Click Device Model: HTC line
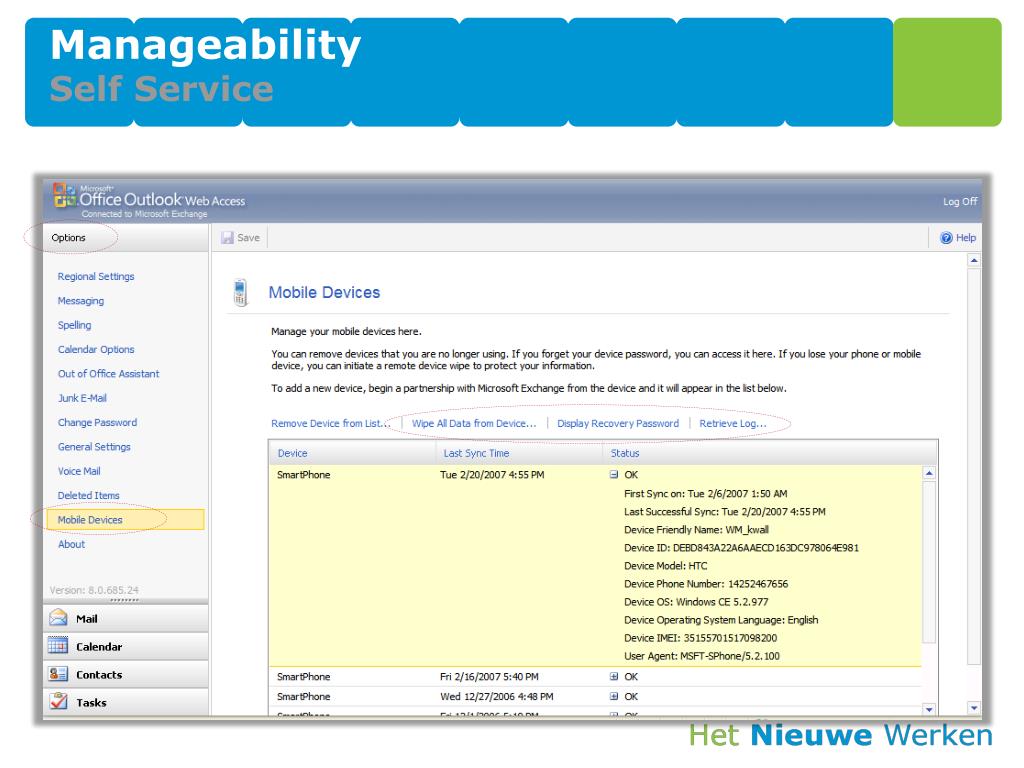1024x768 pixels. pyautogui.click(x=665, y=566)
